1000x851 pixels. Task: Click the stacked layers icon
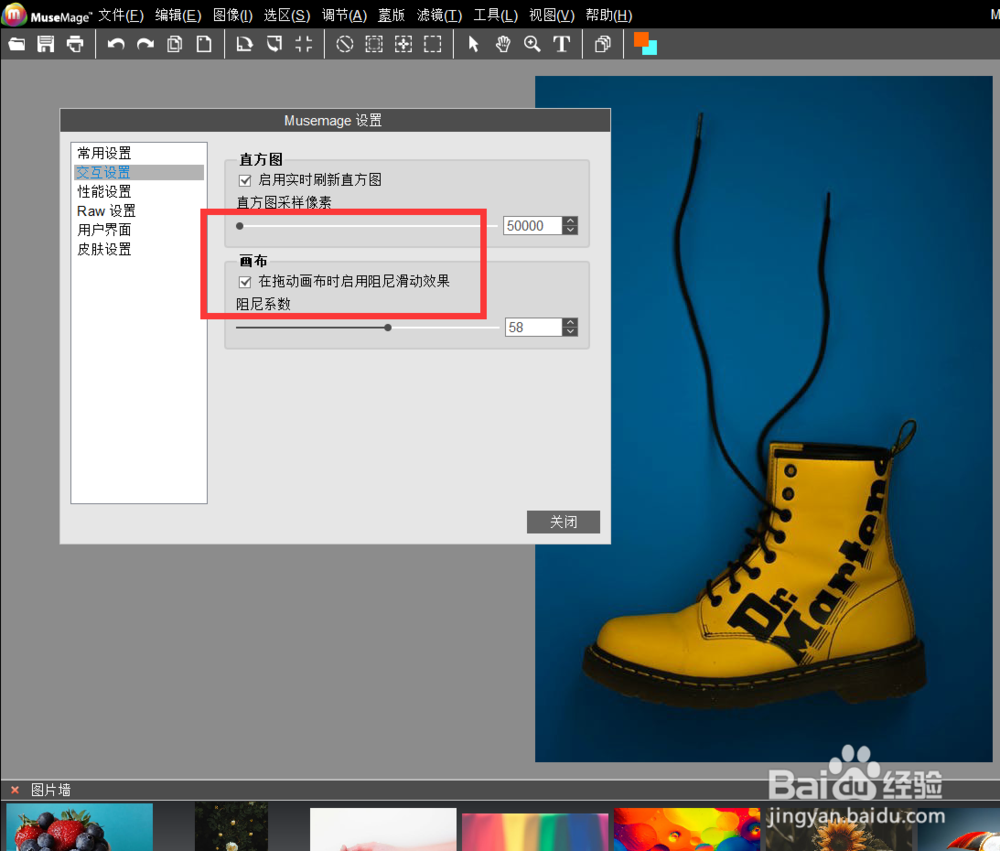pos(602,44)
